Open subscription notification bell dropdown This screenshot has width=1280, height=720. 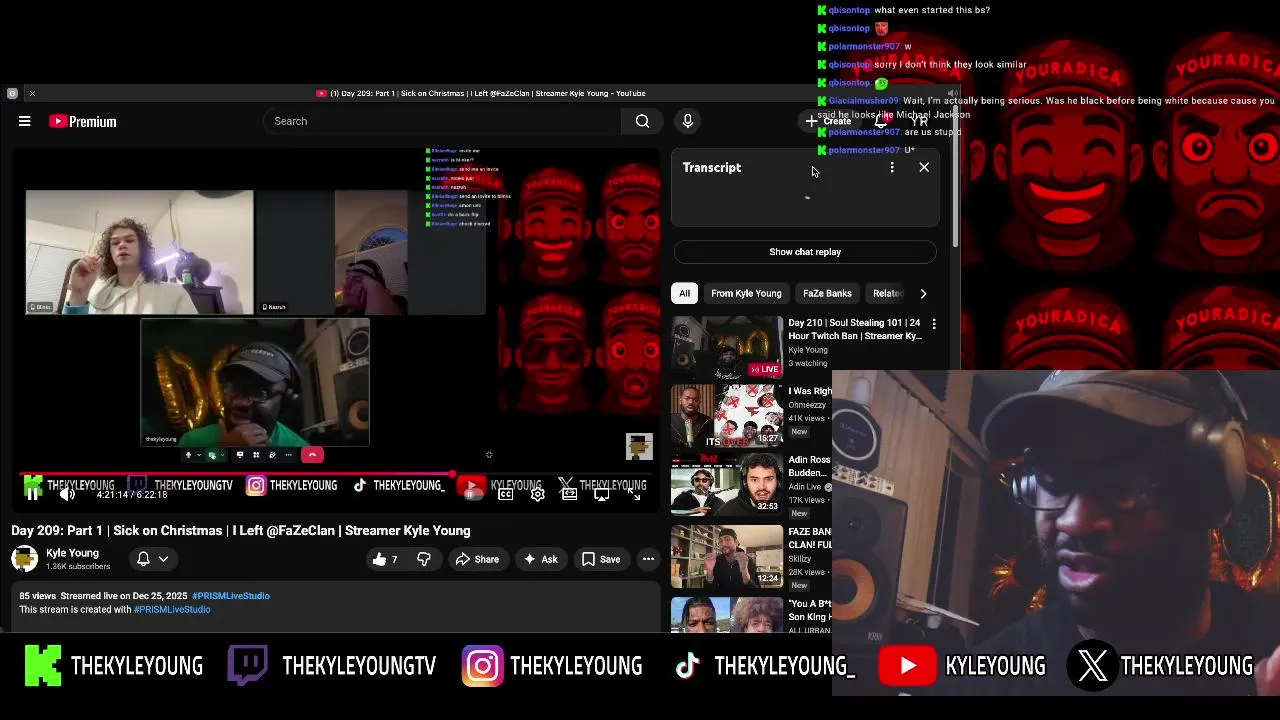(x=152, y=559)
